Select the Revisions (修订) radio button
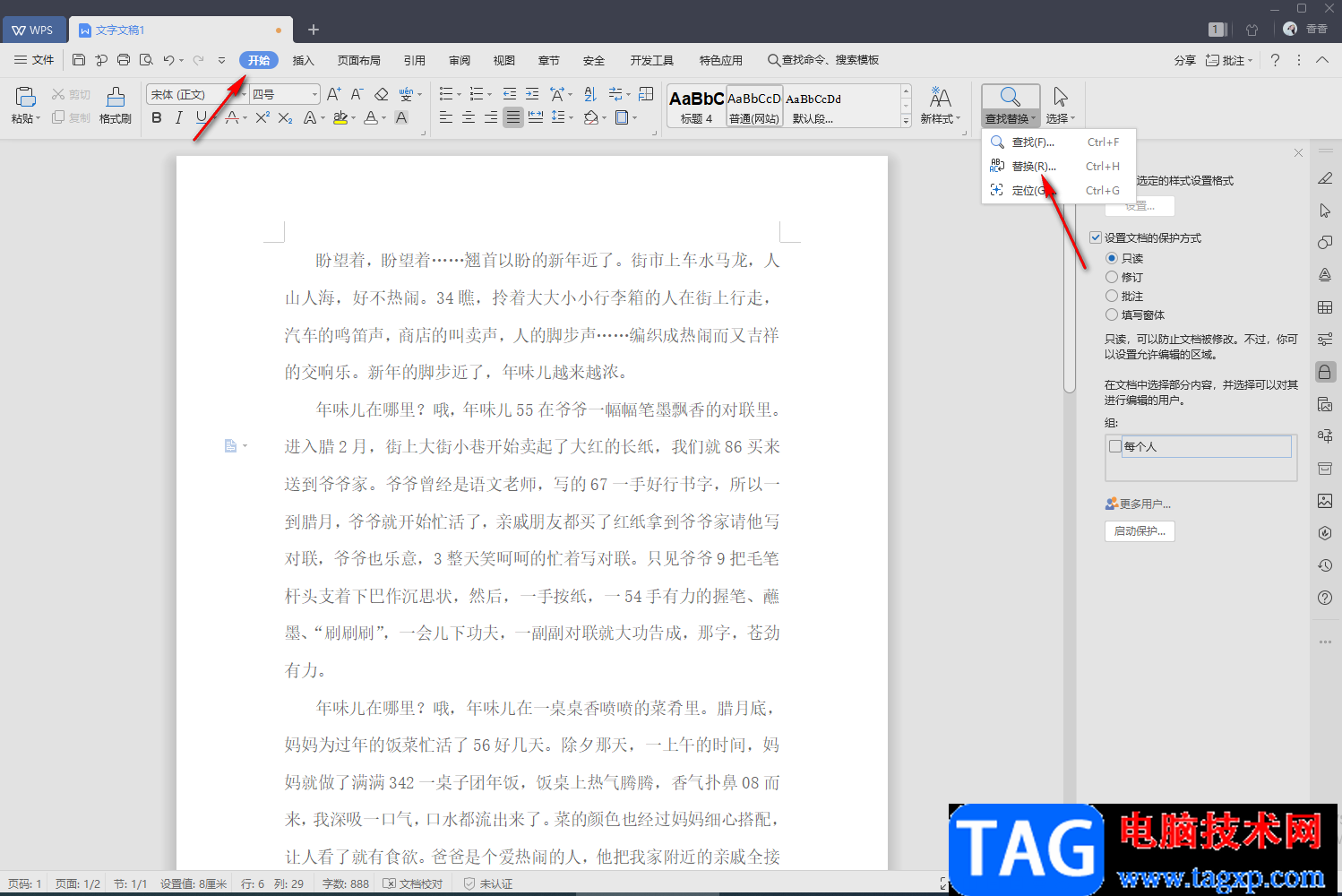The height and width of the screenshot is (896, 1342). pyautogui.click(x=1112, y=277)
